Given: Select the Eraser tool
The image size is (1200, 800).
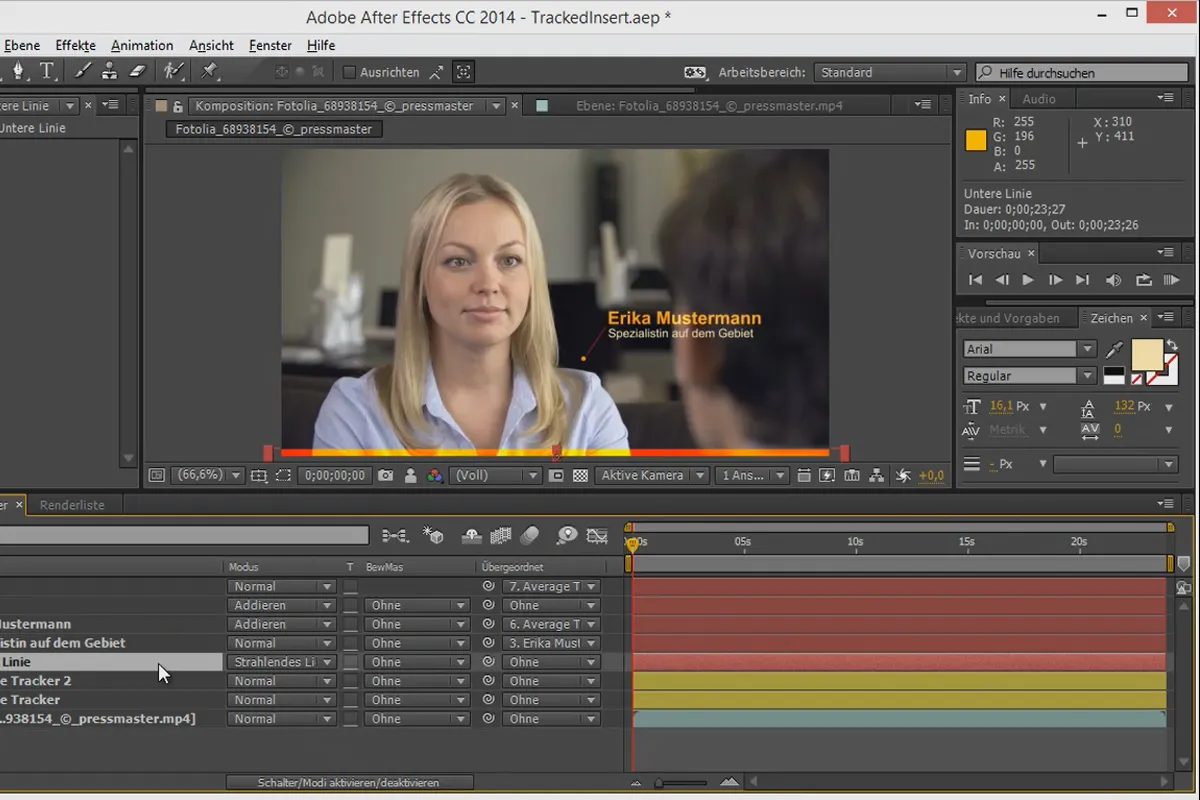Looking at the screenshot, I should click(138, 72).
